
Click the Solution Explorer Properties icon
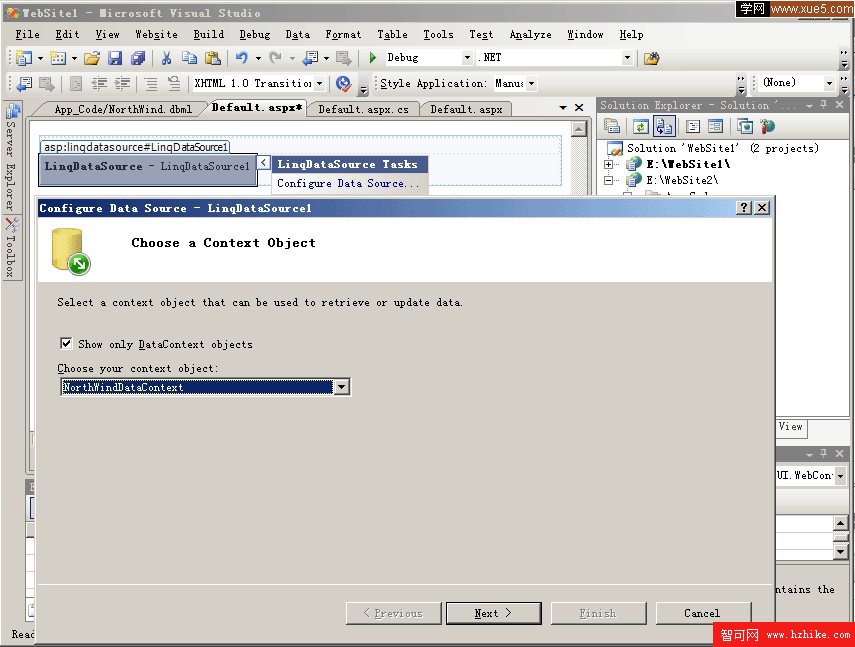click(612, 126)
